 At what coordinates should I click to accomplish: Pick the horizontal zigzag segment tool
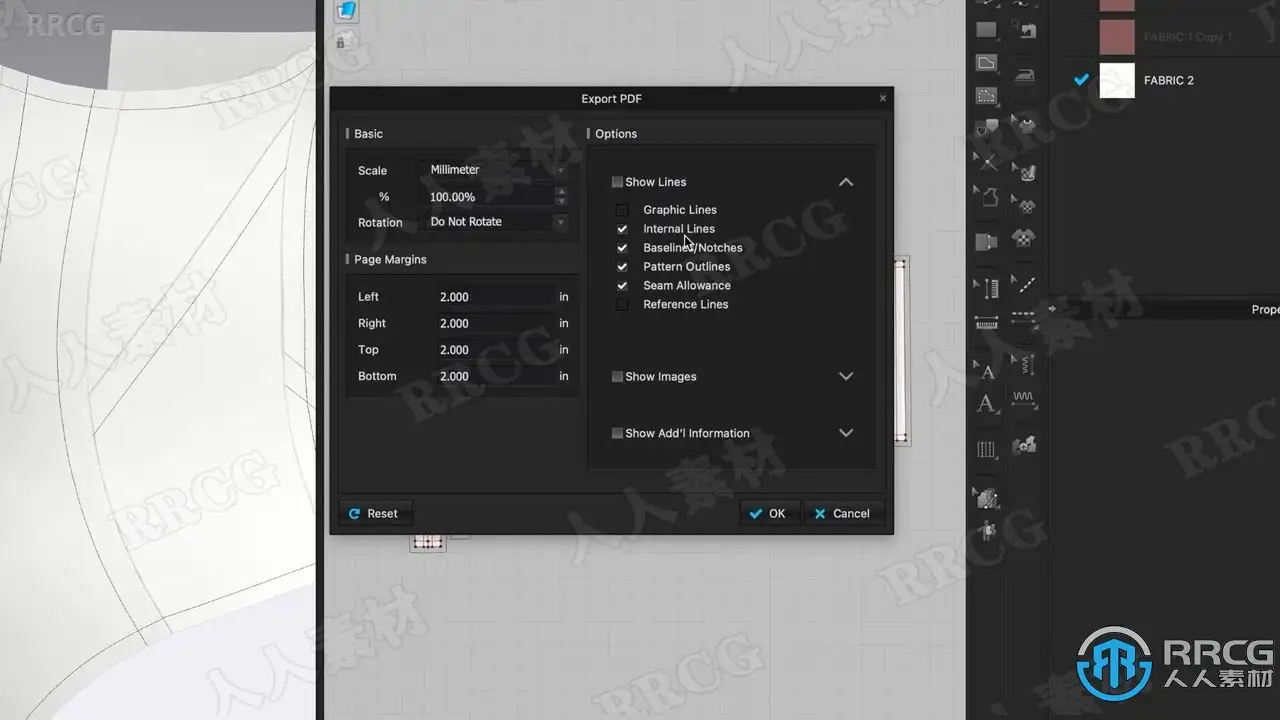[1025, 398]
